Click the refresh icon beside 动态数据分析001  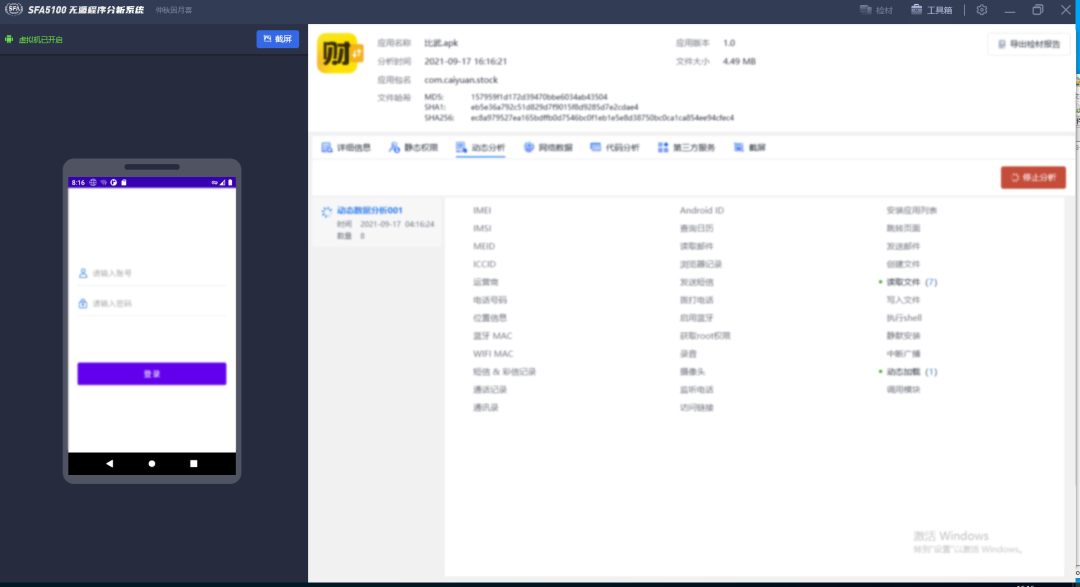pyautogui.click(x=327, y=212)
